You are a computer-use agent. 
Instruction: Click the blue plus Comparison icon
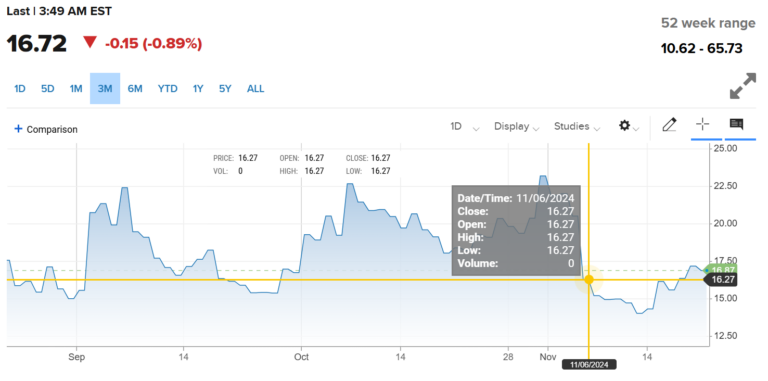coord(18,129)
